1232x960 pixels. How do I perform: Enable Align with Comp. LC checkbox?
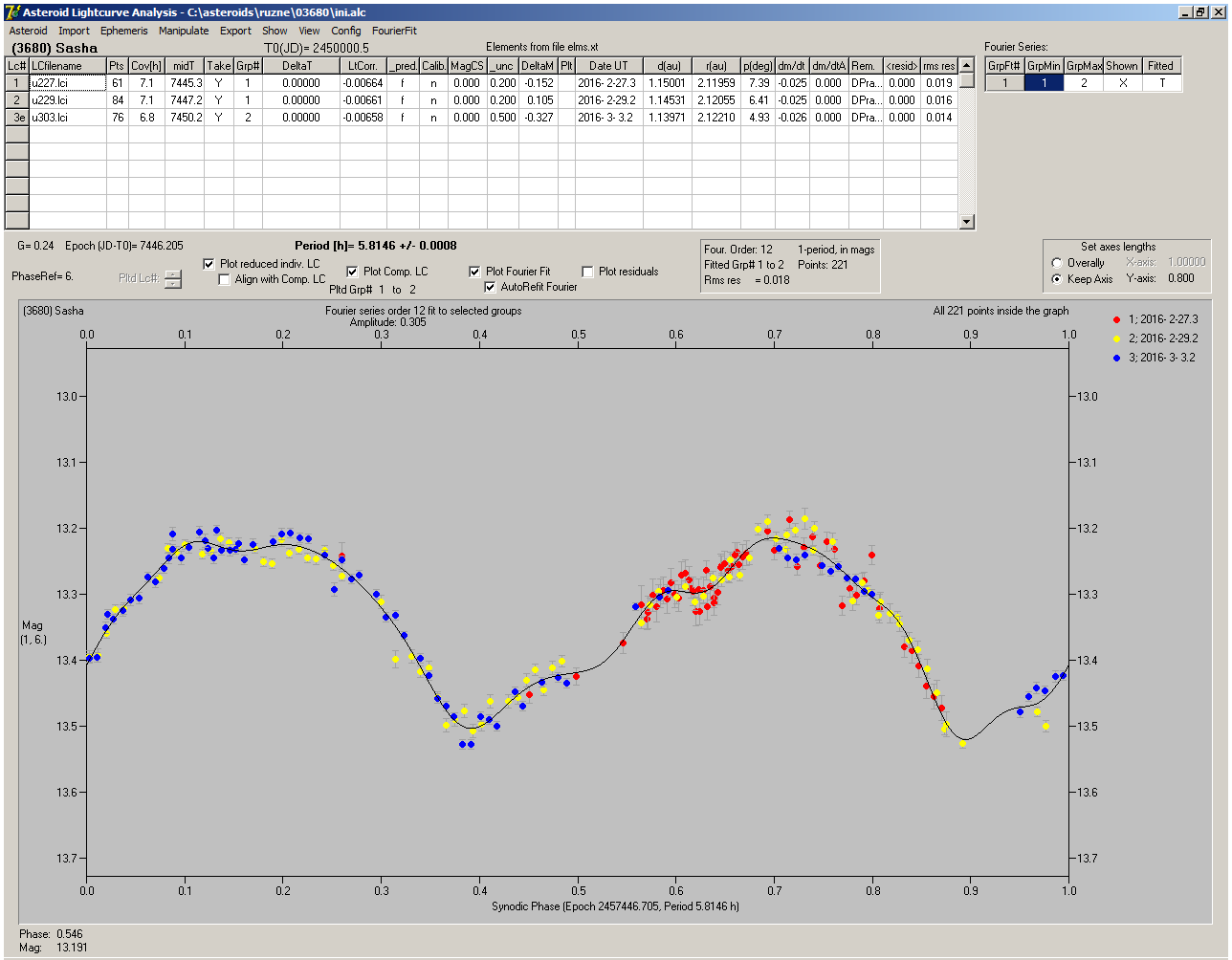tap(225, 279)
